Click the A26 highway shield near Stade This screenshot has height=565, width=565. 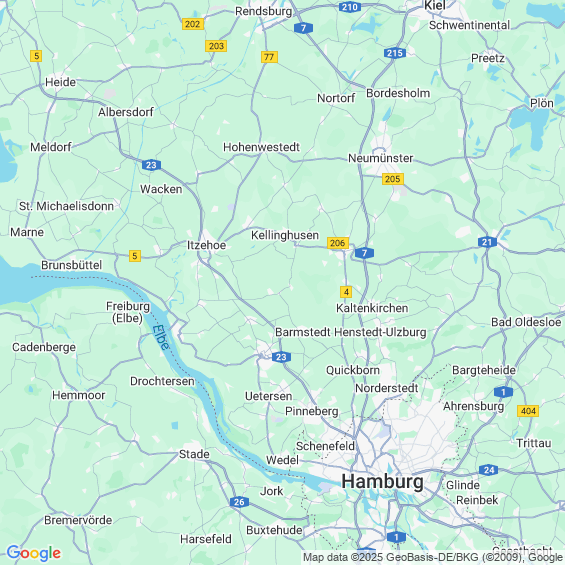239,502
